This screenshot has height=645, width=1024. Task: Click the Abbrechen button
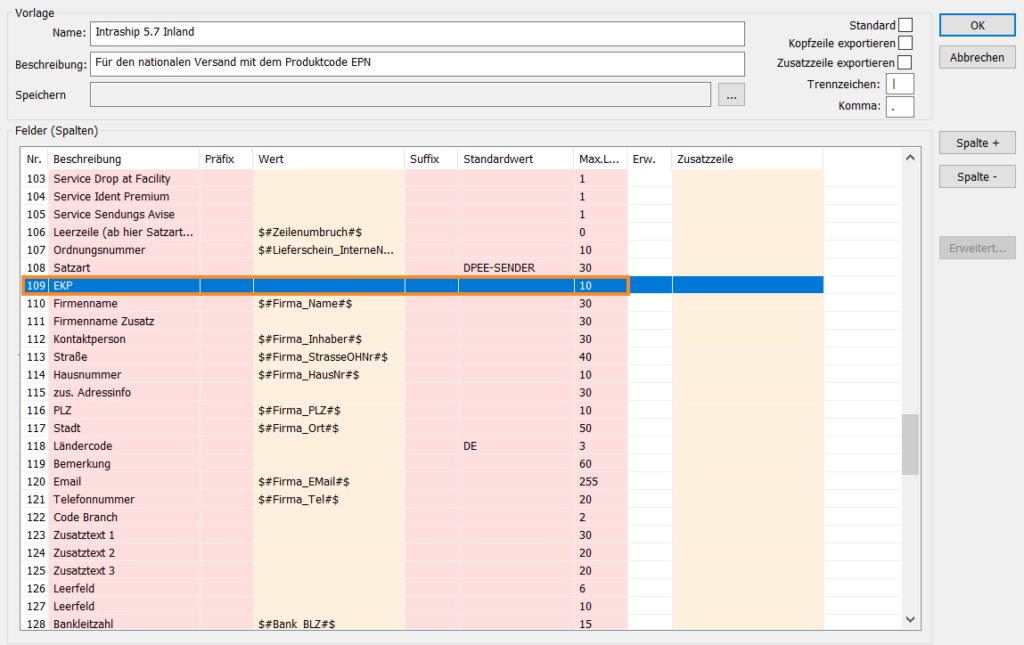tap(977, 57)
